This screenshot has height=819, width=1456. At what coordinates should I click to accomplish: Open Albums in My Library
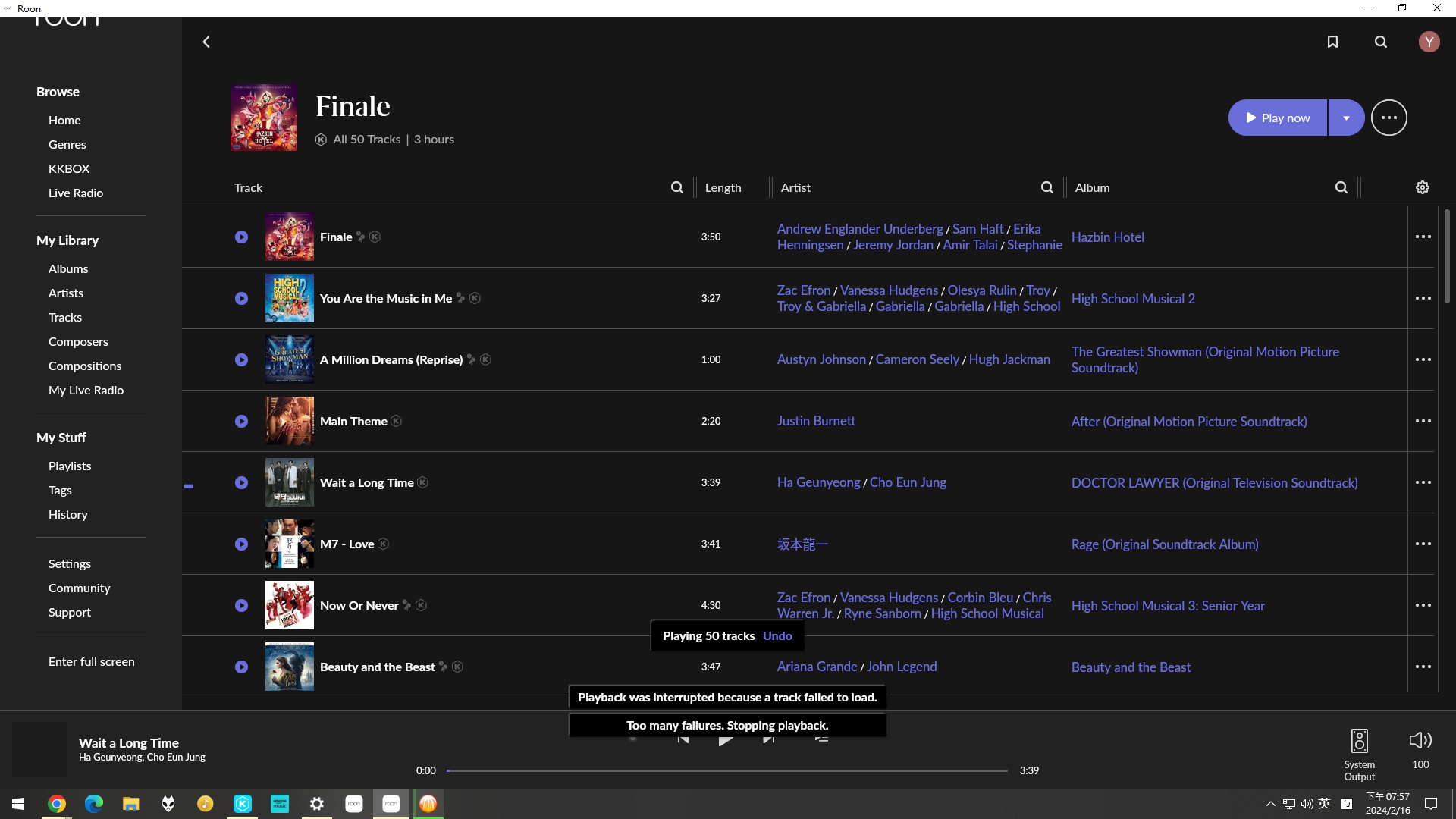(x=68, y=268)
